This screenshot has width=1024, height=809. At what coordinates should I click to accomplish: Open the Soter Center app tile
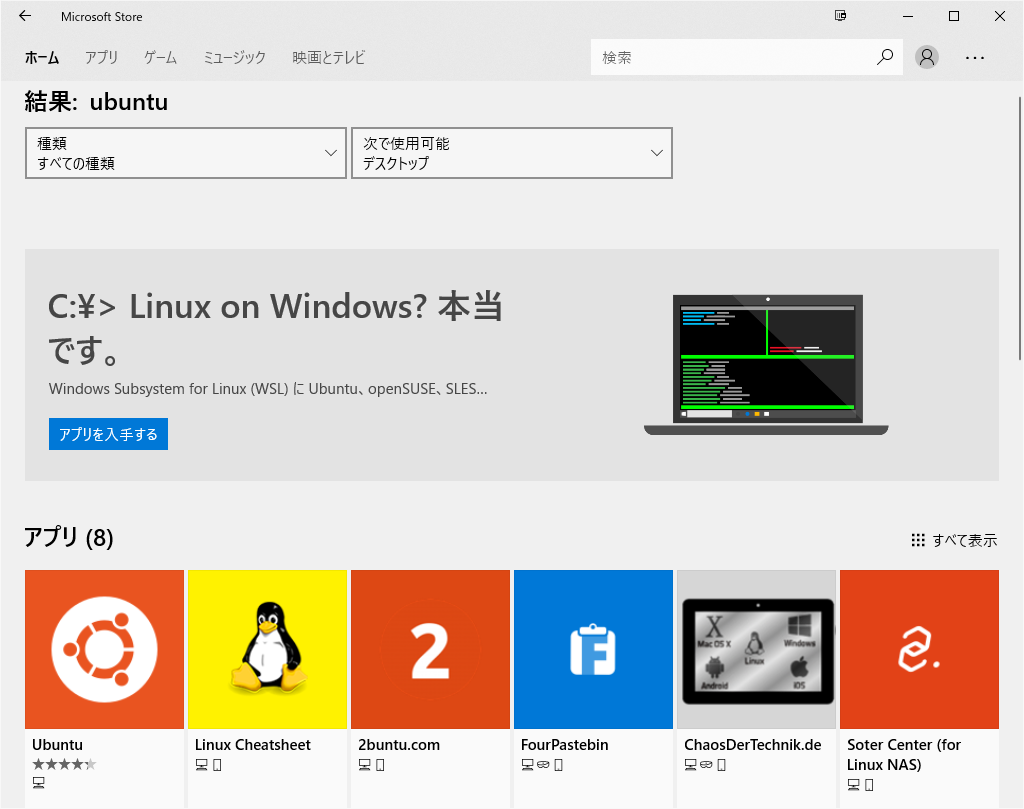[920, 649]
